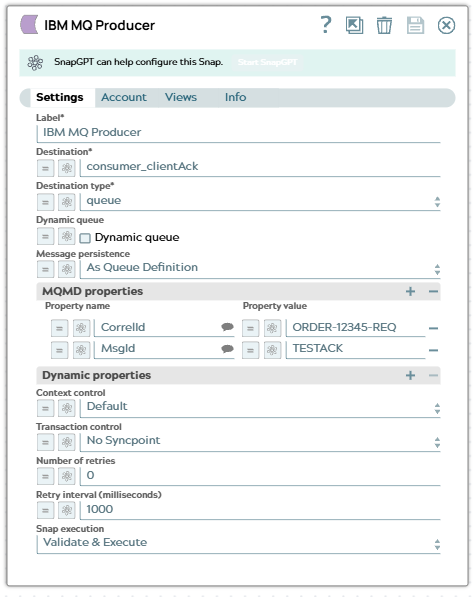Open suggestions bubble for MsgId
Viewport: 474px width, 597px height.
227,349
